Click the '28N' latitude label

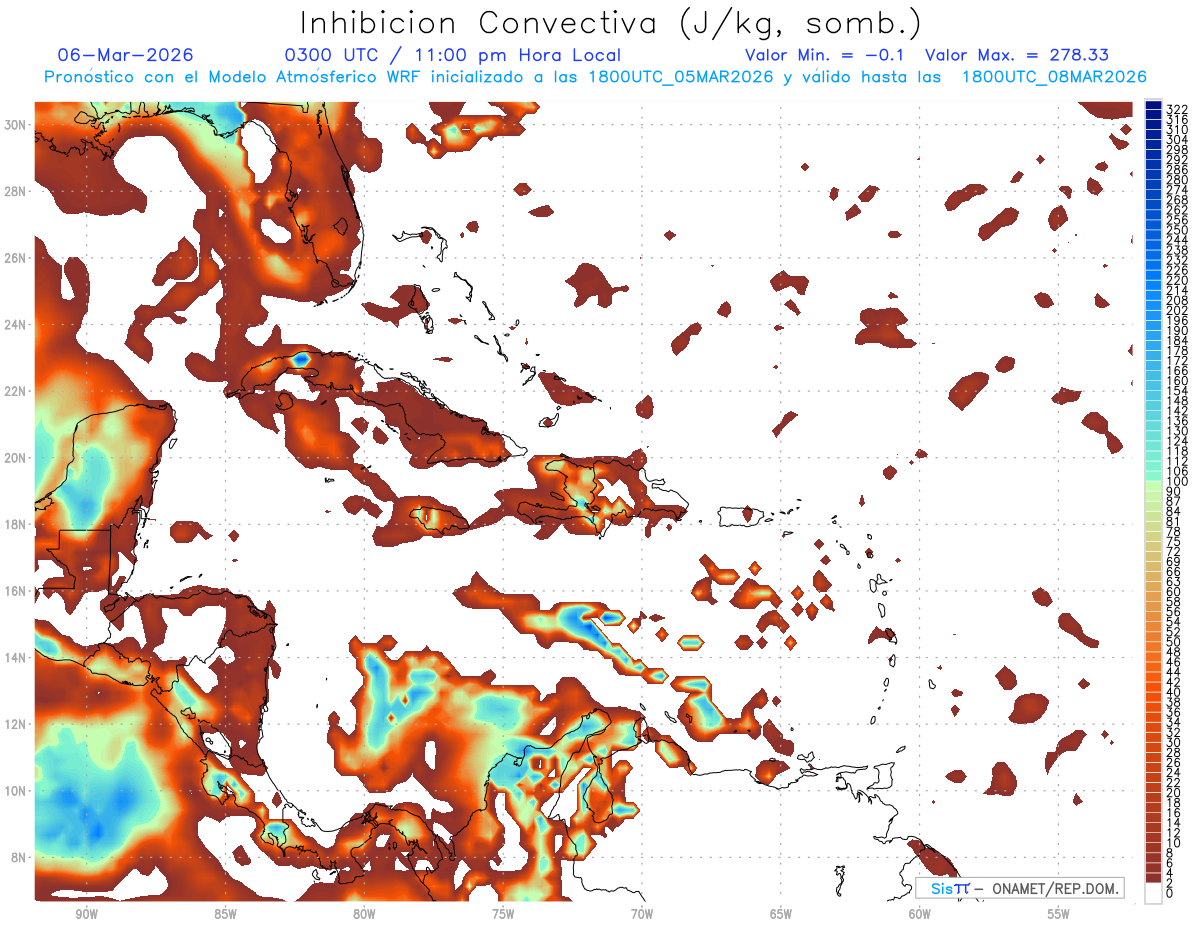(x=16, y=191)
